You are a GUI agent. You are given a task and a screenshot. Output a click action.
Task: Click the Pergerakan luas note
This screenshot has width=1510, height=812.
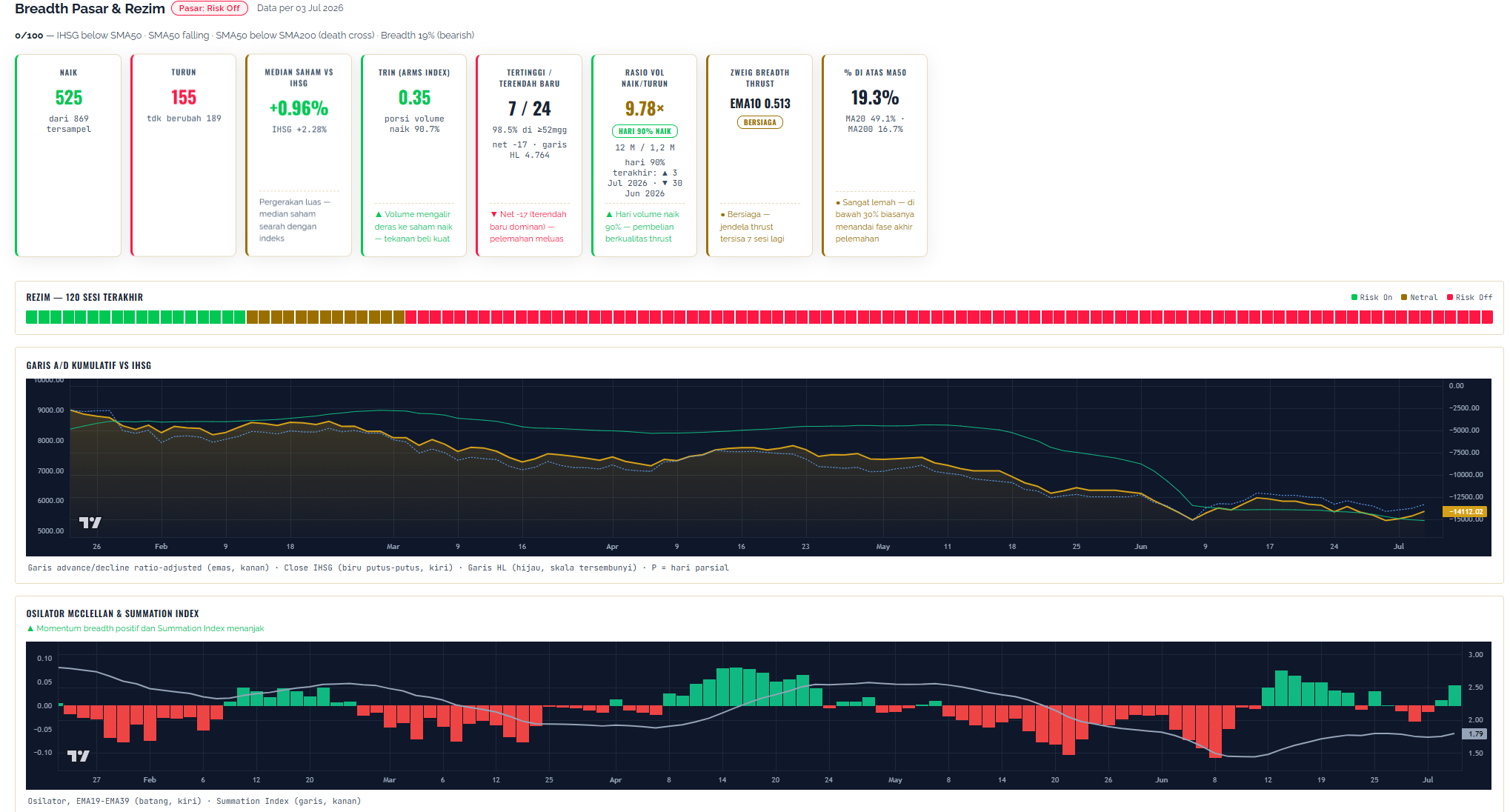(x=294, y=220)
